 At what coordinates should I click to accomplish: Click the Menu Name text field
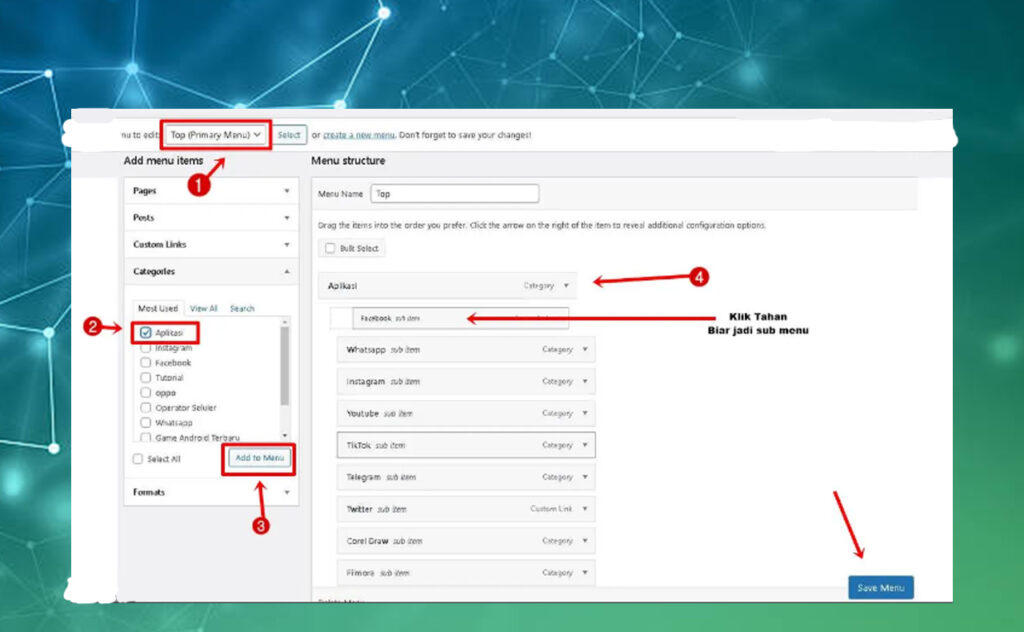(x=454, y=194)
